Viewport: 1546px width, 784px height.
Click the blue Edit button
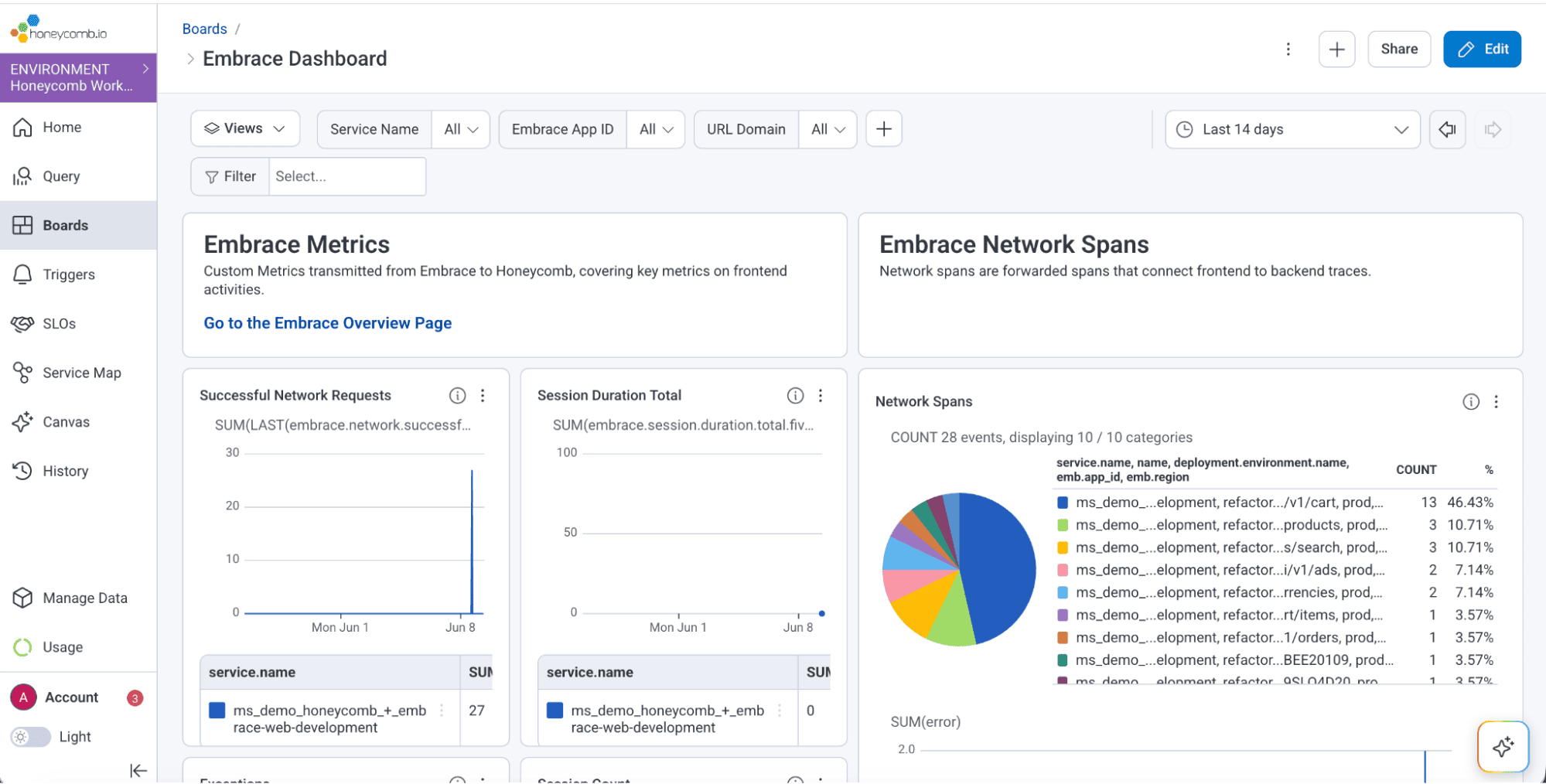tap(1482, 49)
